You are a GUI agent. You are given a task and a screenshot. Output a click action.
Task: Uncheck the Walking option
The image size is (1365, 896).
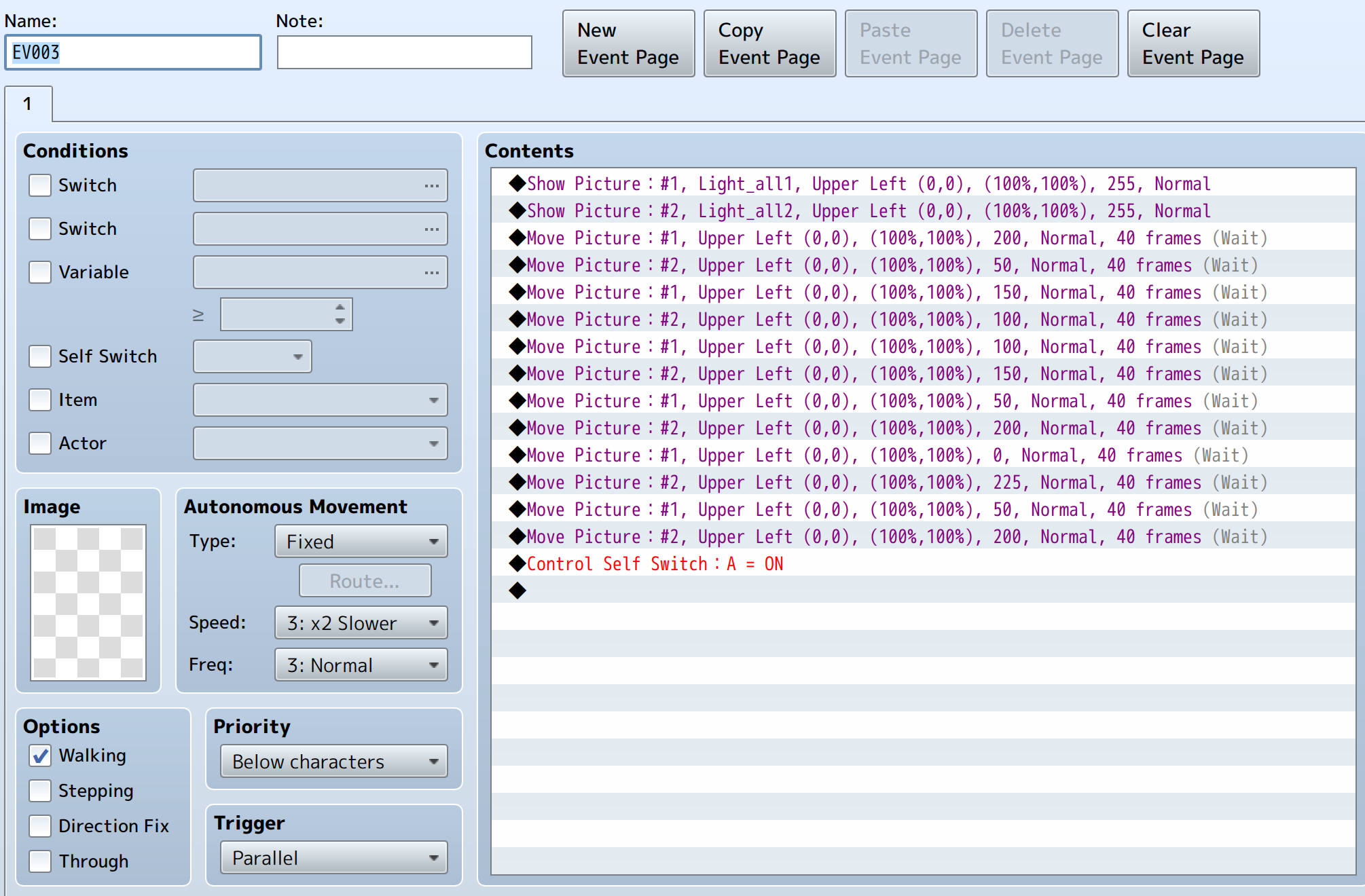[40, 755]
